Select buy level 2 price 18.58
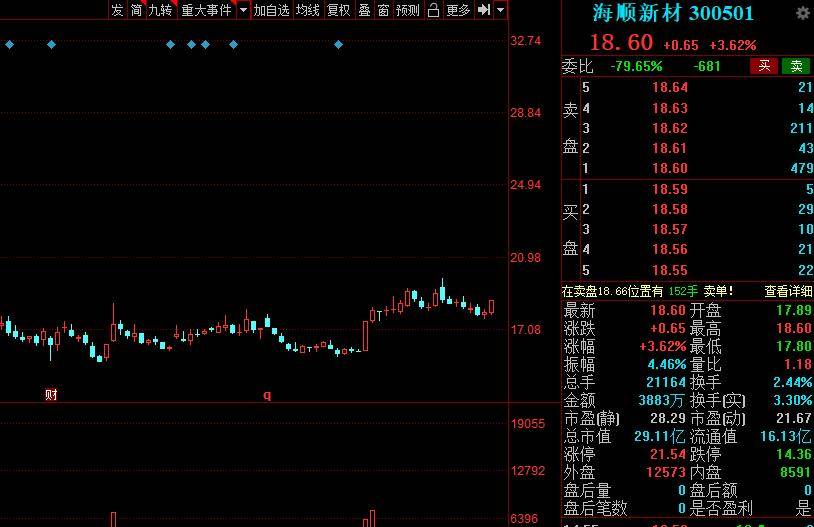This screenshot has width=814, height=527. point(670,209)
